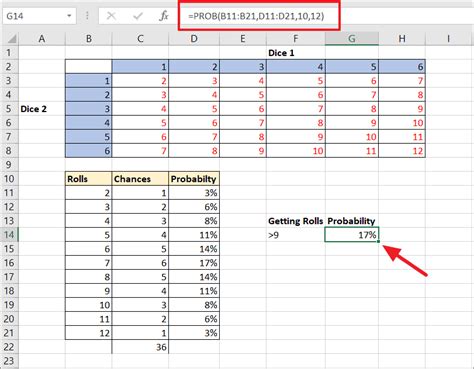The image size is (474, 369).
Task: Select row 14 header
Action: pyautogui.click(x=9, y=235)
